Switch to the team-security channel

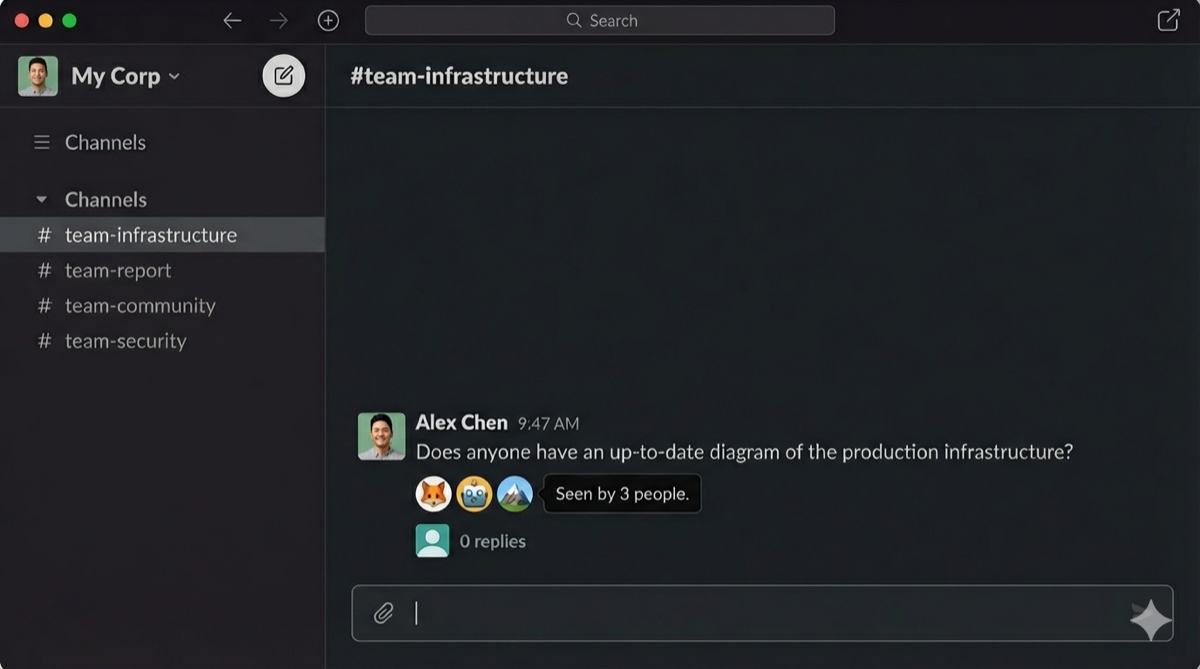click(x=125, y=341)
